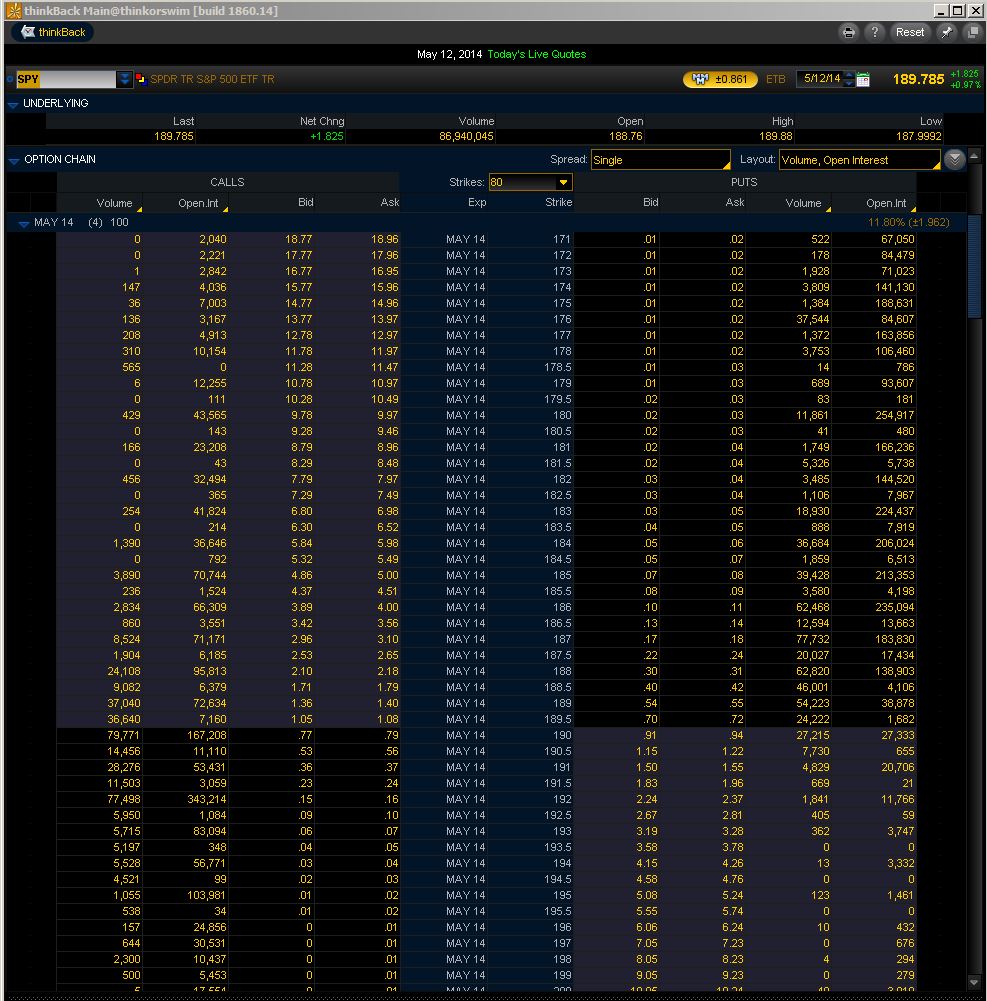Click the SPY symbol input field
The width and height of the screenshot is (987, 1001).
pyautogui.click(x=66, y=79)
